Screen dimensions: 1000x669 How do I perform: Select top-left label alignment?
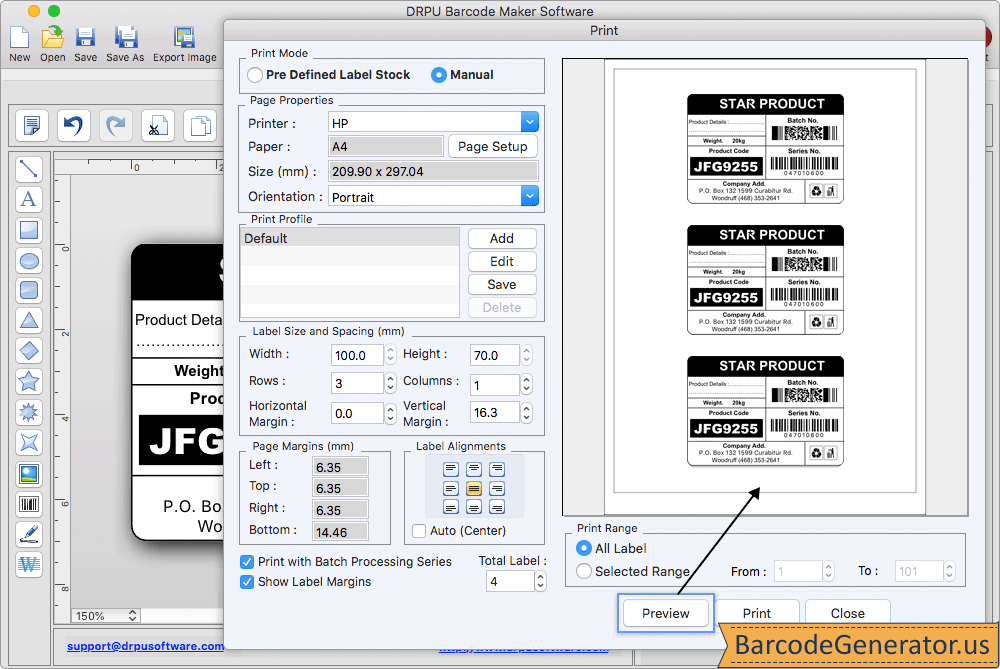pos(451,469)
